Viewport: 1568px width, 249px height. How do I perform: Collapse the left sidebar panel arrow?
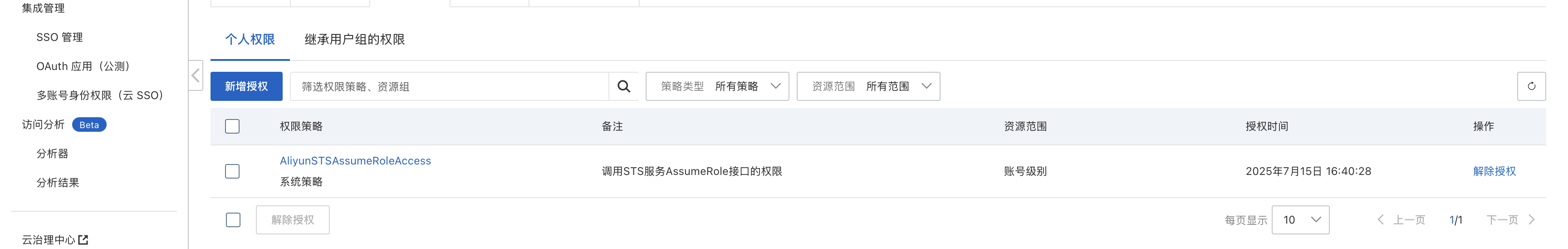[196, 76]
